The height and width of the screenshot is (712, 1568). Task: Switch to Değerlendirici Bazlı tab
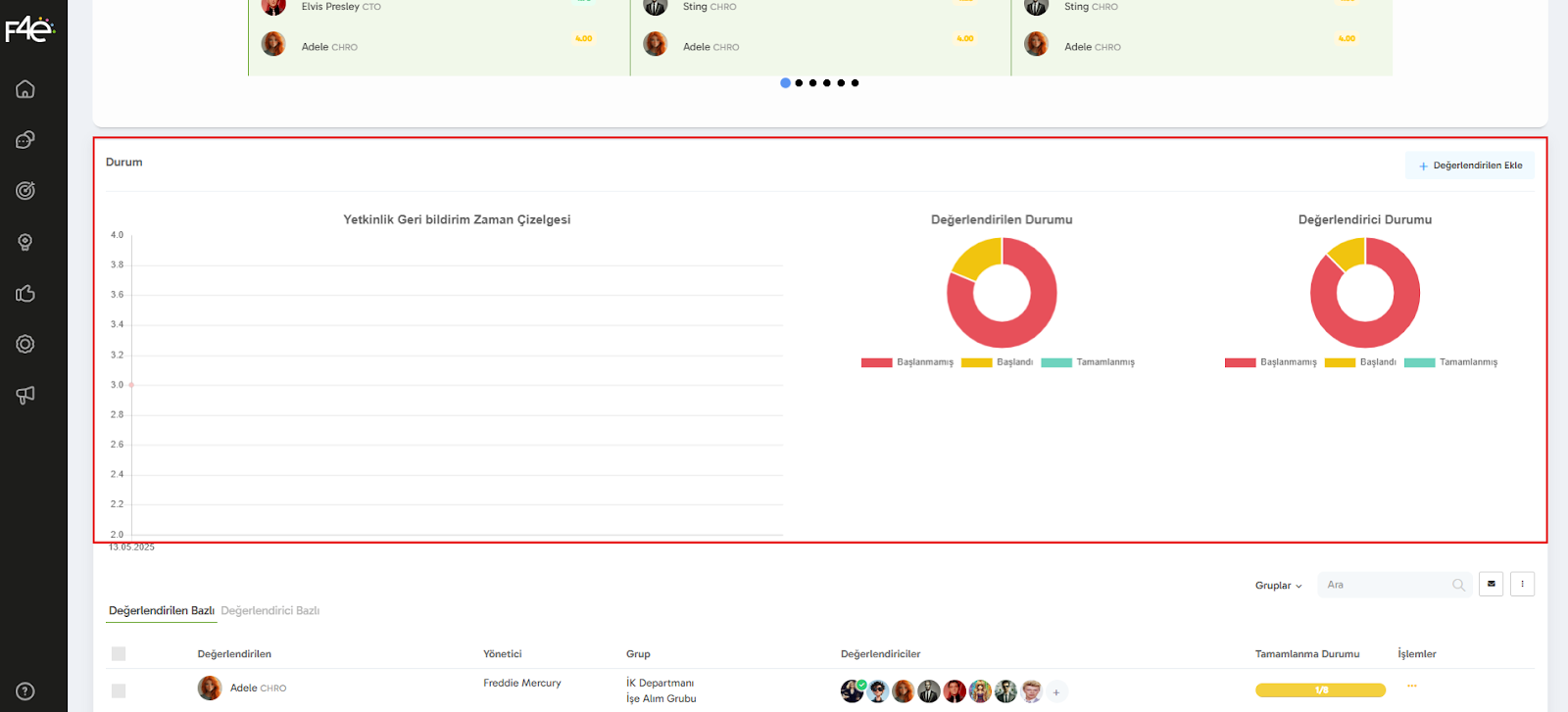coord(270,611)
